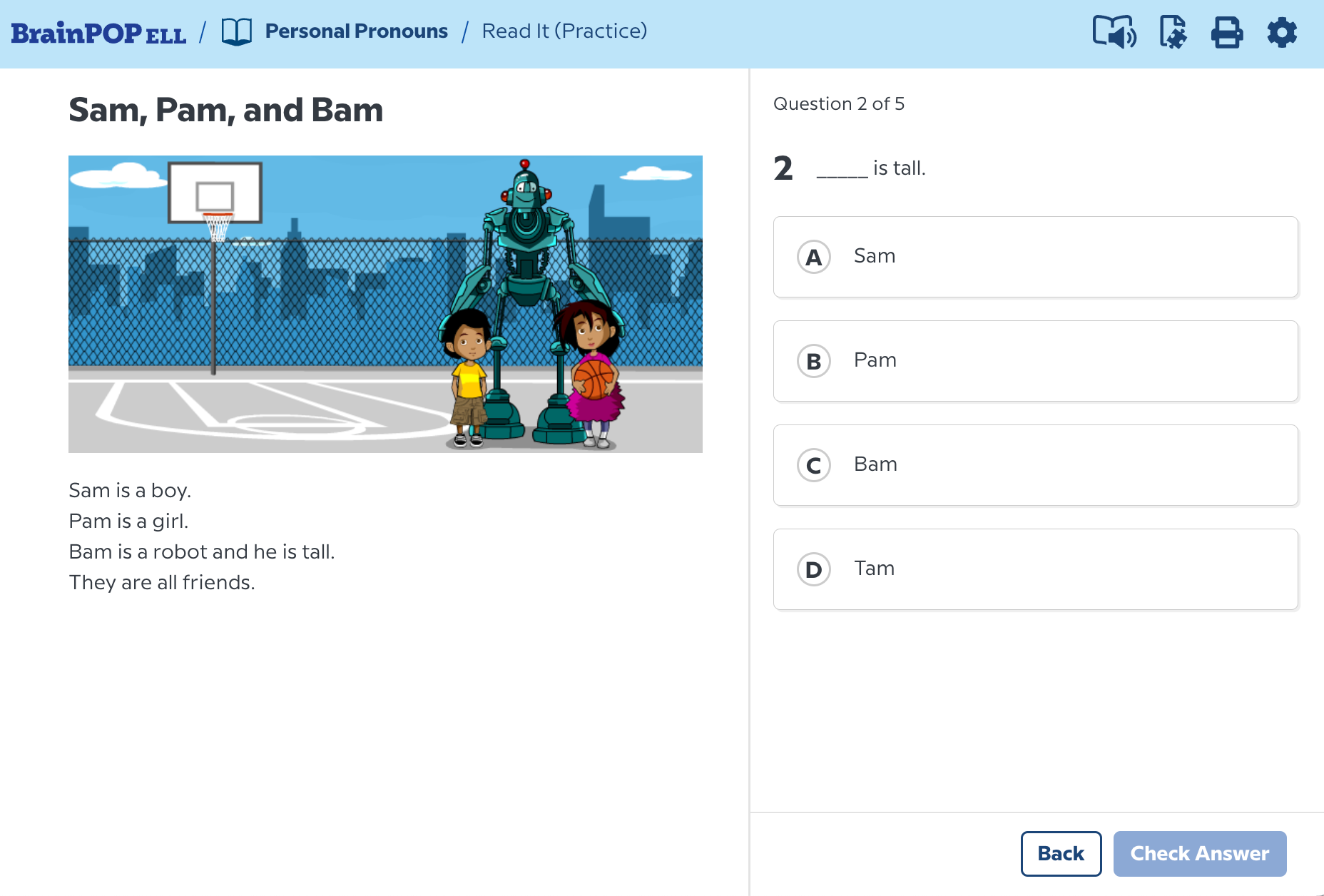
Task: Click the sentence about Bam the robot
Action: 202,552
